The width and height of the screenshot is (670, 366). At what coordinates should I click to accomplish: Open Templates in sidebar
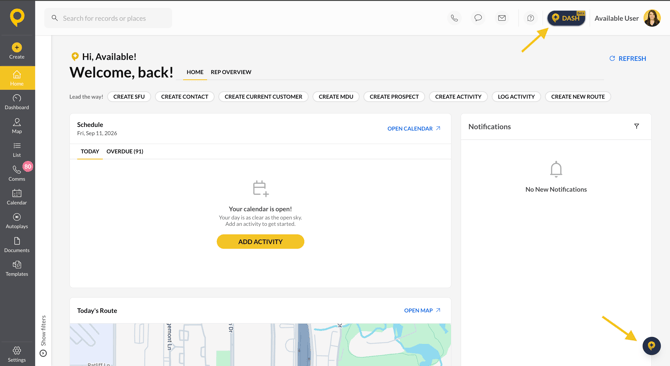[17, 269]
